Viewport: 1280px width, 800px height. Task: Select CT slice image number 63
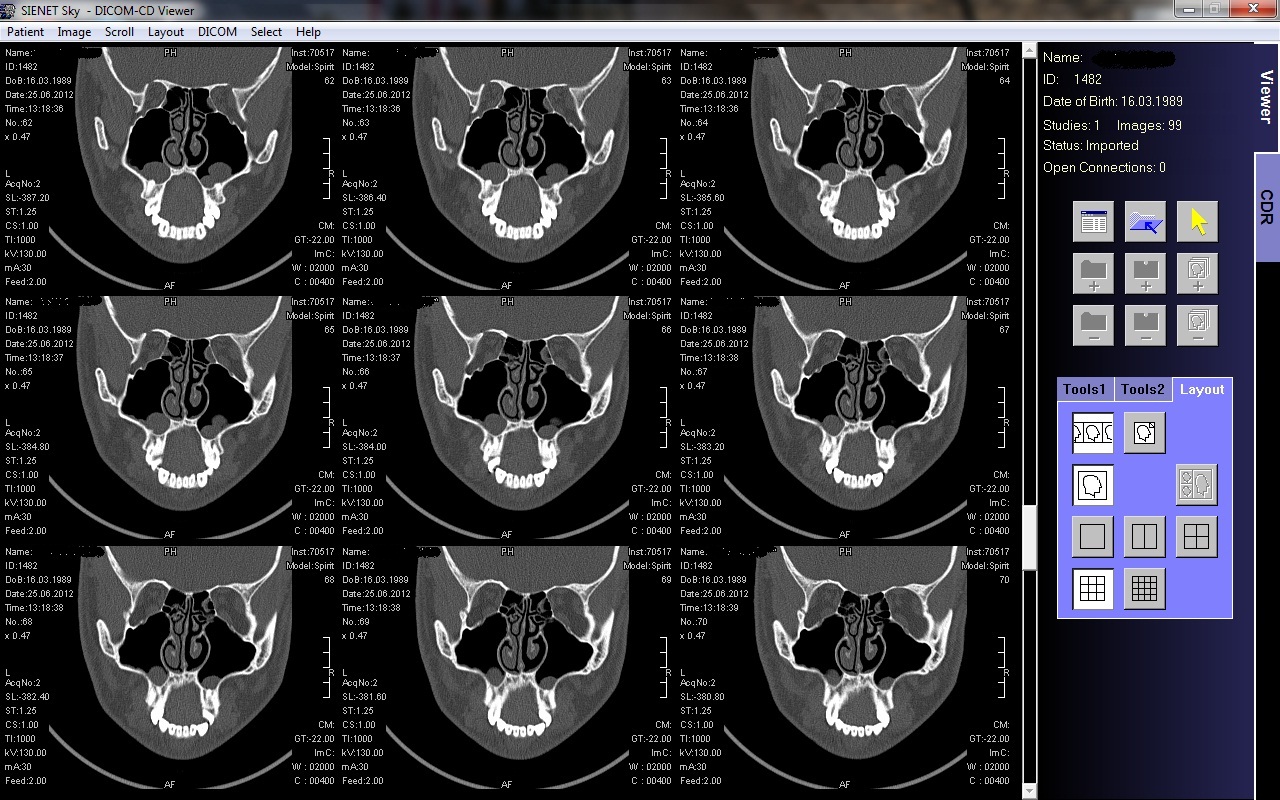tap(507, 168)
